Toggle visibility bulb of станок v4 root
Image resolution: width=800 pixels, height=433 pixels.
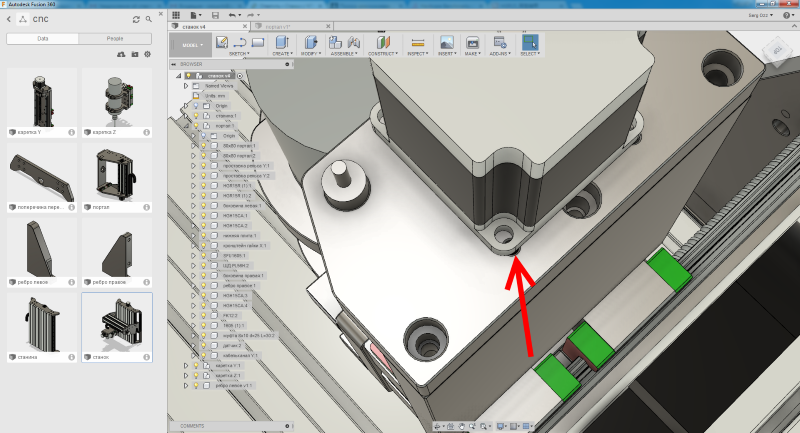pyautogui.click(x=188, y=75)
